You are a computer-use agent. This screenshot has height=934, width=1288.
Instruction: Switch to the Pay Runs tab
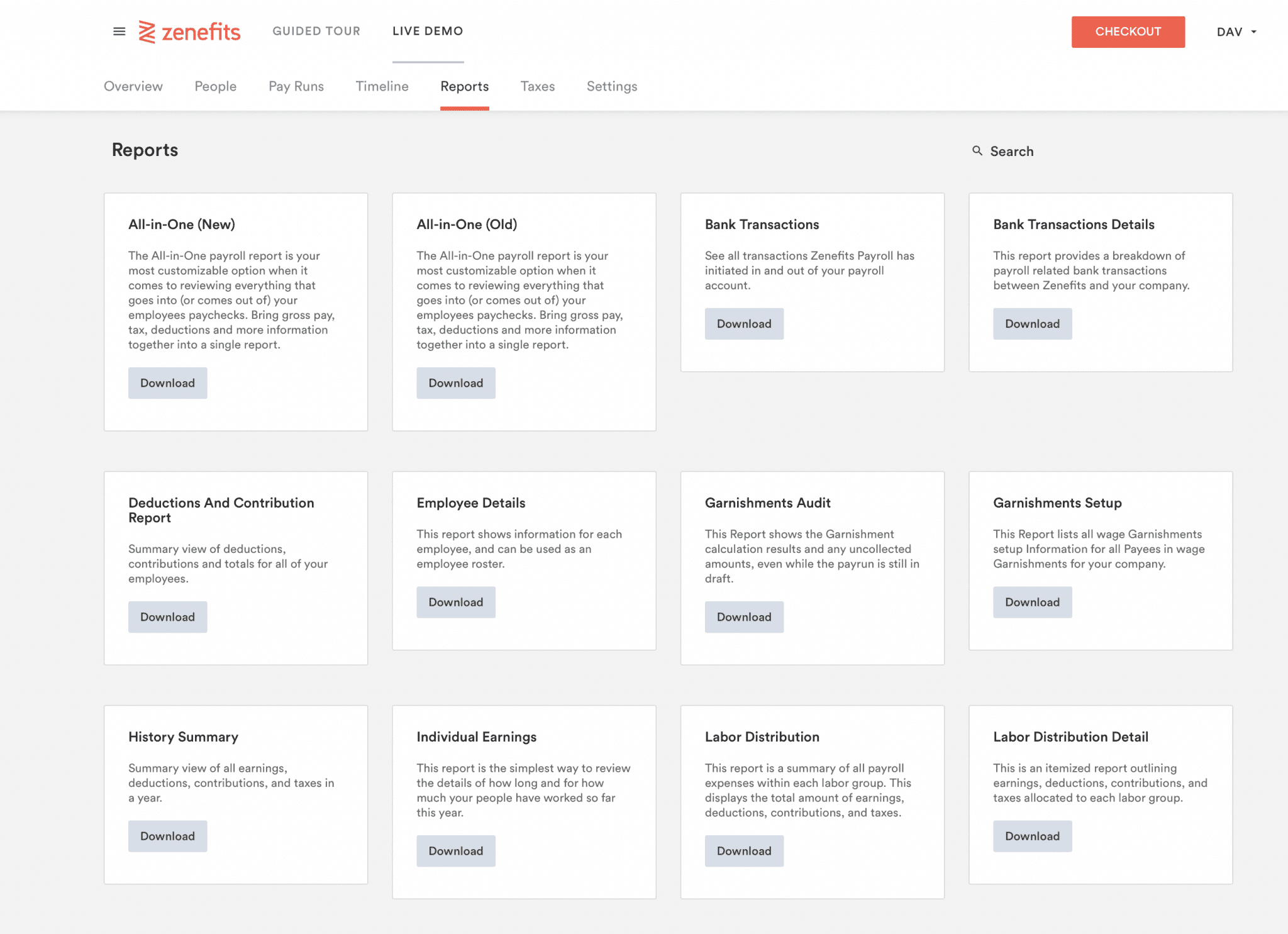(x=296, y=86)
